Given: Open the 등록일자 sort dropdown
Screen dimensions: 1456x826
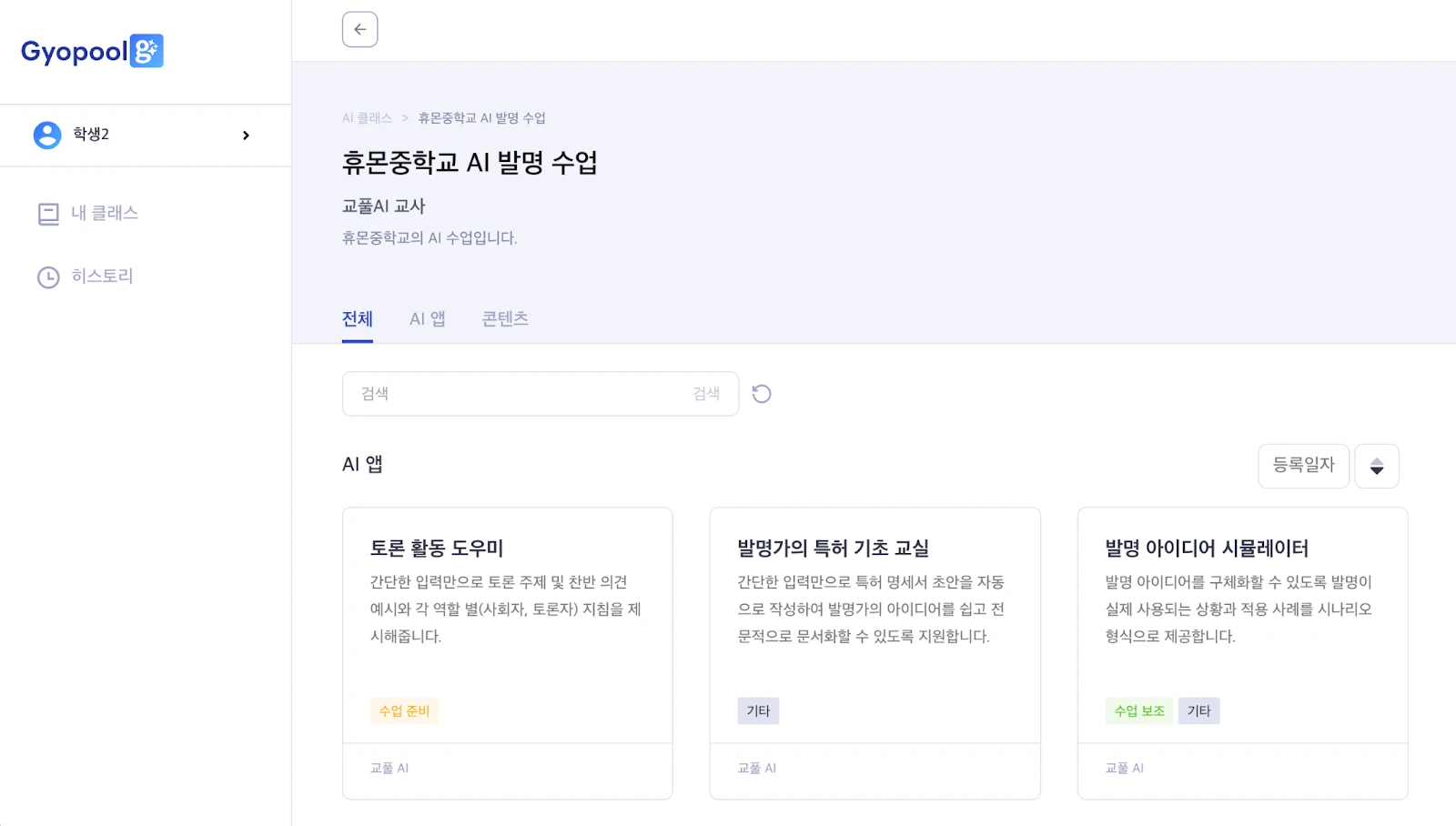Looking at the screenshot, I should point(1303,466).
